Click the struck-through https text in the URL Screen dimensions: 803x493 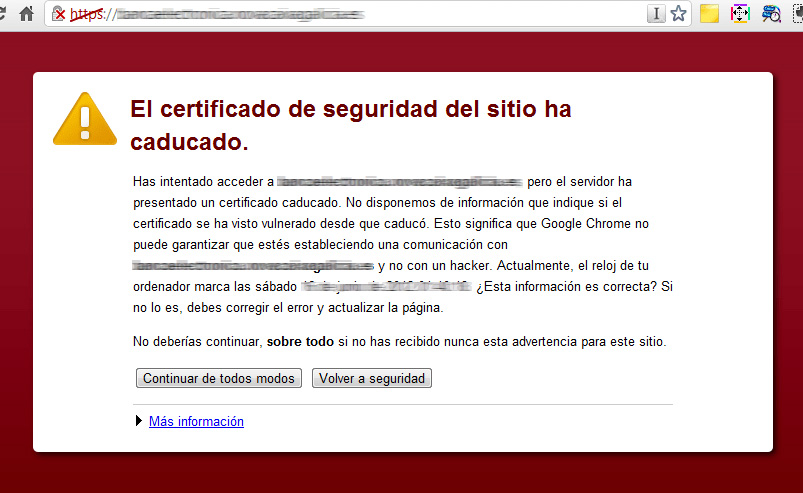87,14
